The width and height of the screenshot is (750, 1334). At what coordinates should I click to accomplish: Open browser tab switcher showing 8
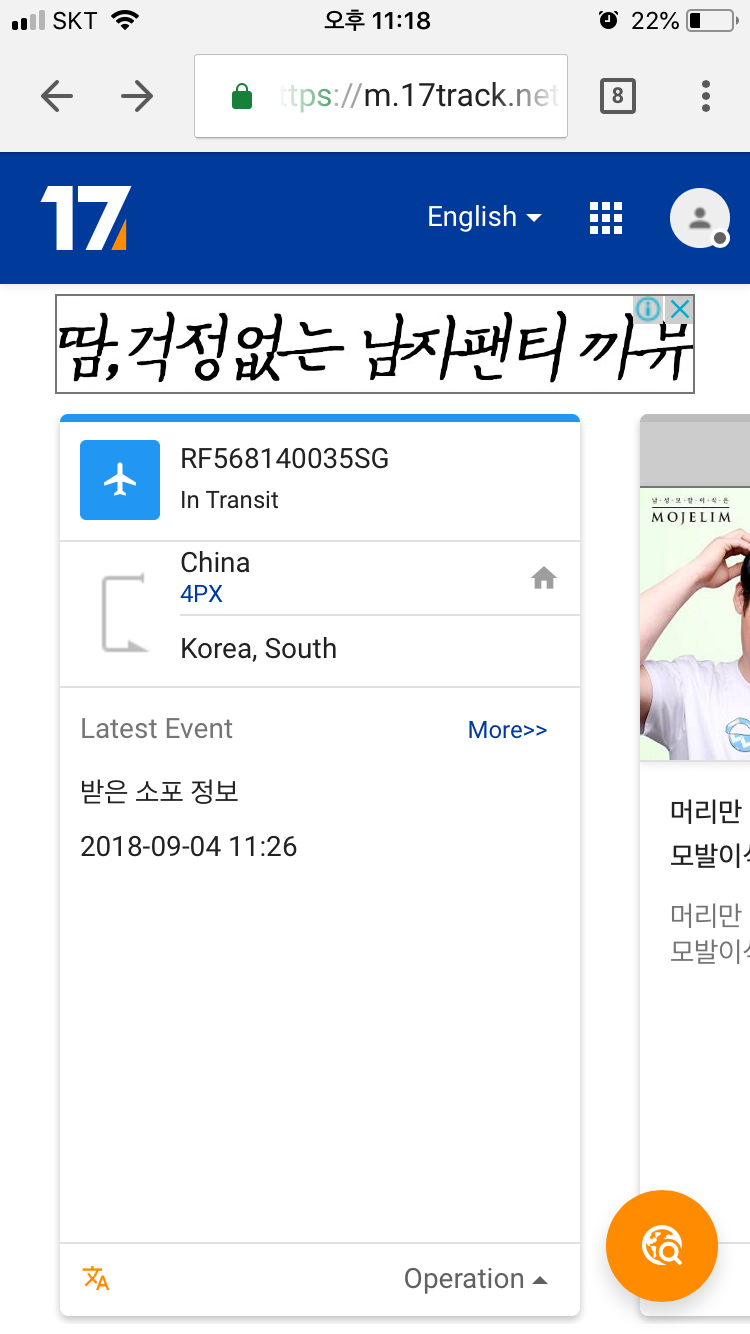[617, 96]
